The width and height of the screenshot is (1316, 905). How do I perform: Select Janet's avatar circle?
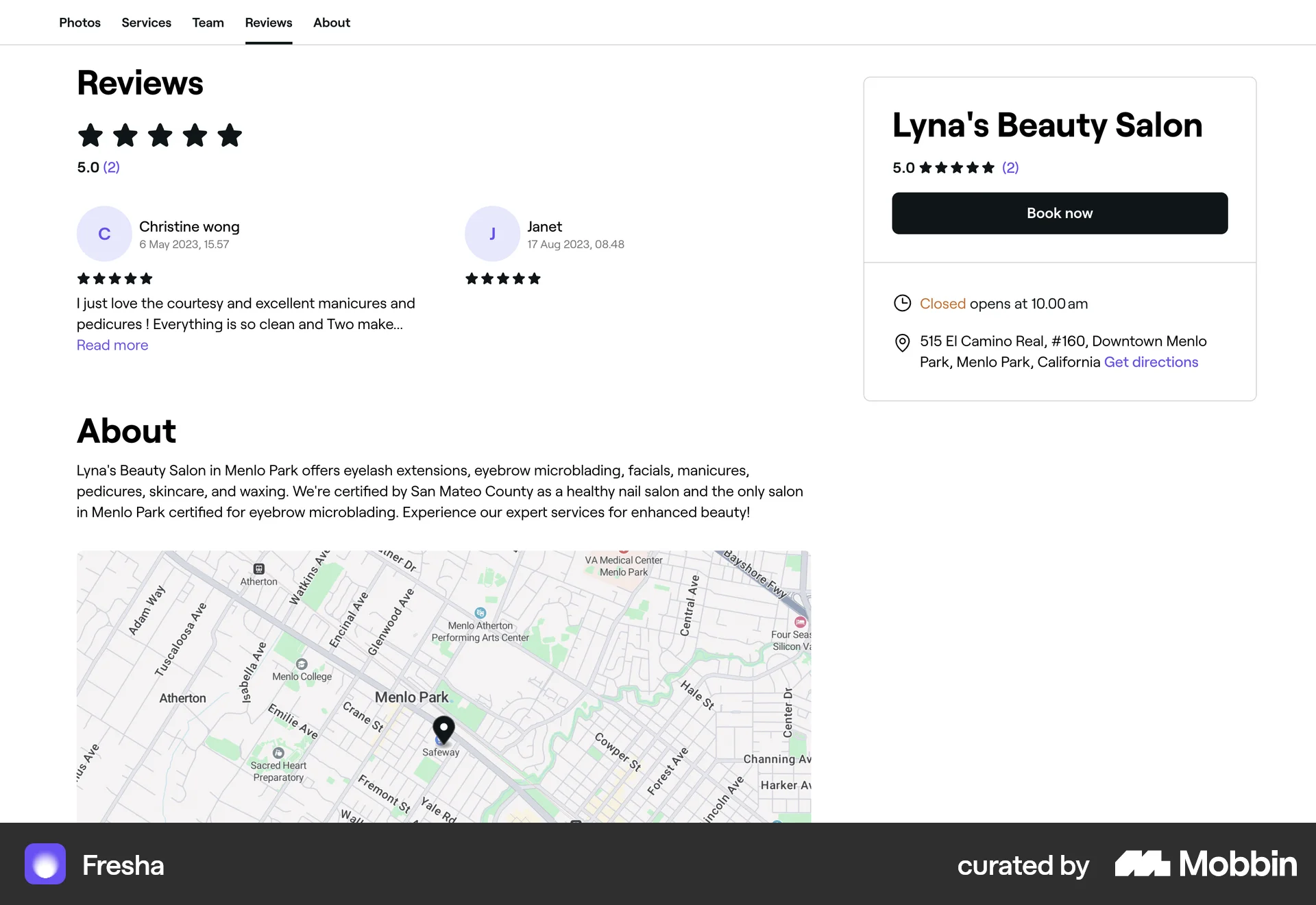[x=492, y=233]
